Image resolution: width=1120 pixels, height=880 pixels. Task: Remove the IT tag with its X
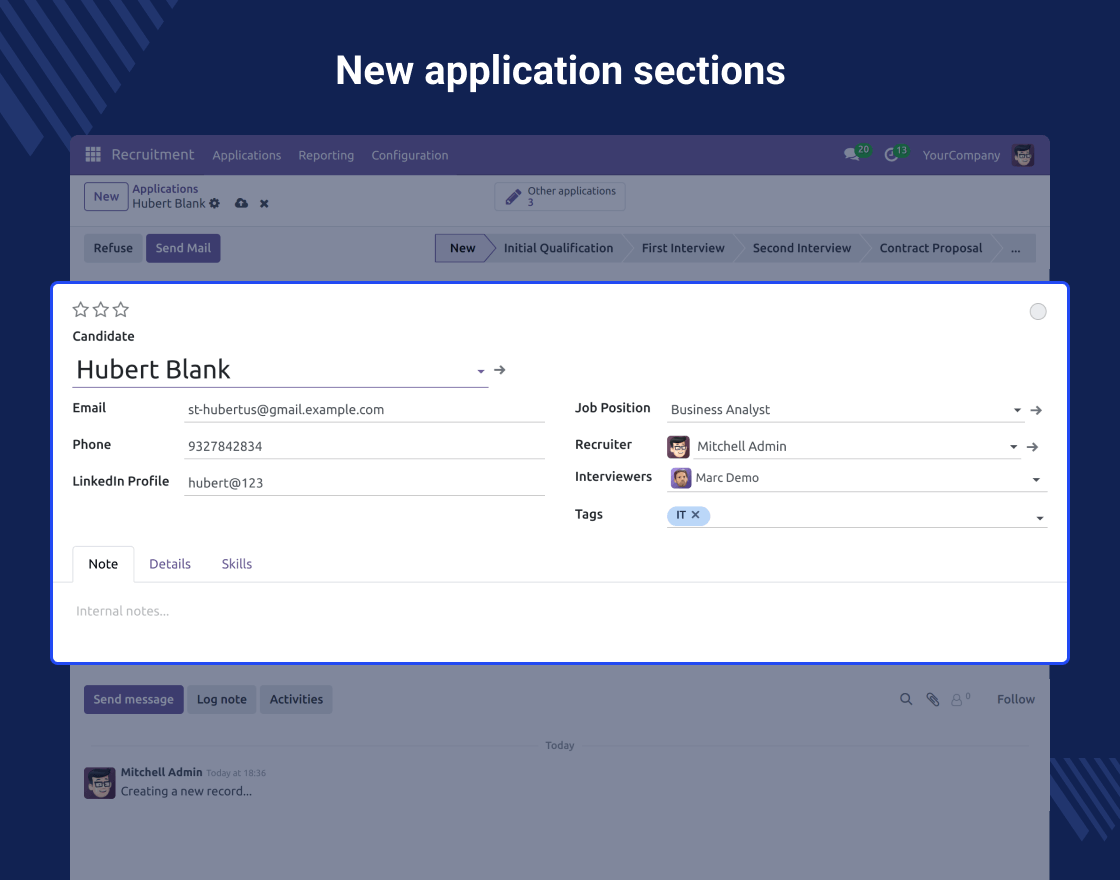(x=696, y=514)
